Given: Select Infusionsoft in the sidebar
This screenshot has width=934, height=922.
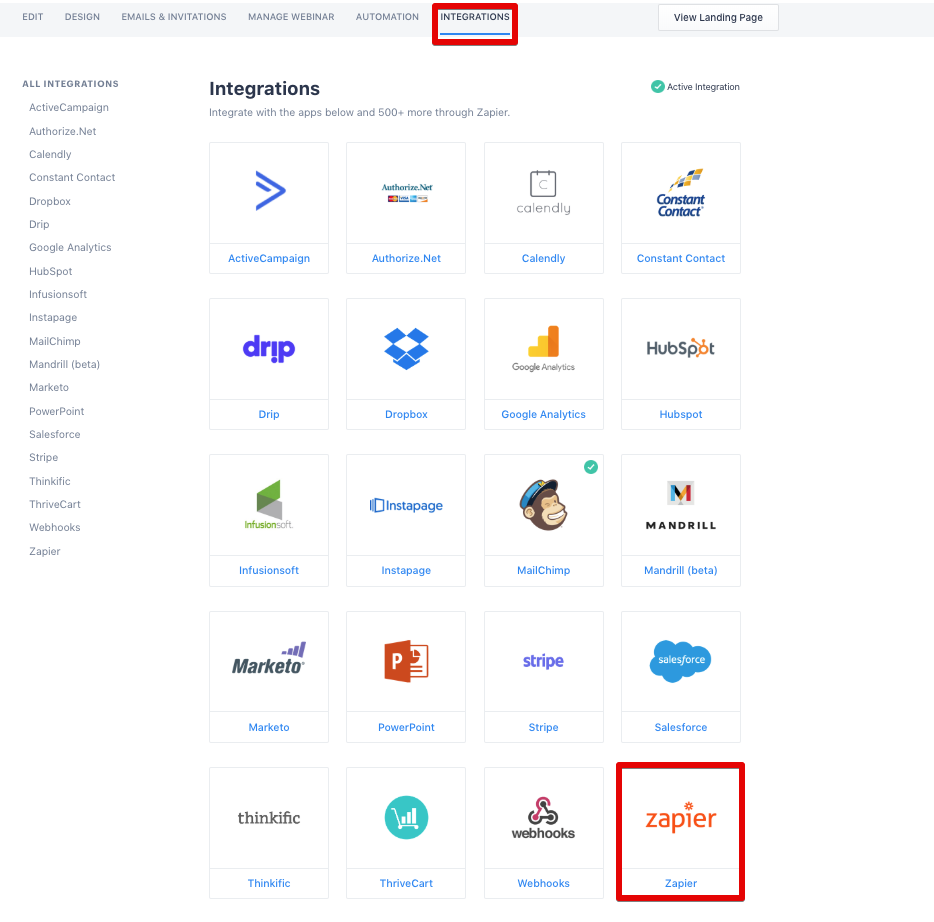Looking at the screenshot, I should tap(58, 294).
